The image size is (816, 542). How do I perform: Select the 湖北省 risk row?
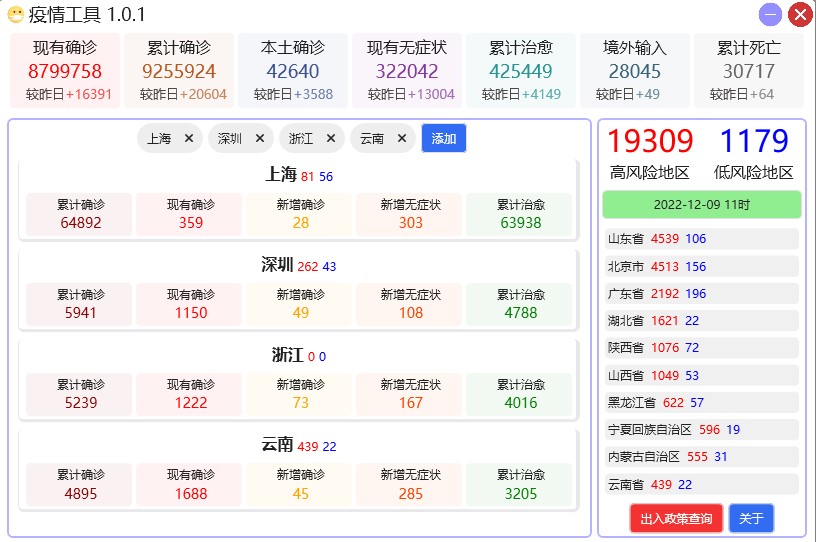(702, 321)
